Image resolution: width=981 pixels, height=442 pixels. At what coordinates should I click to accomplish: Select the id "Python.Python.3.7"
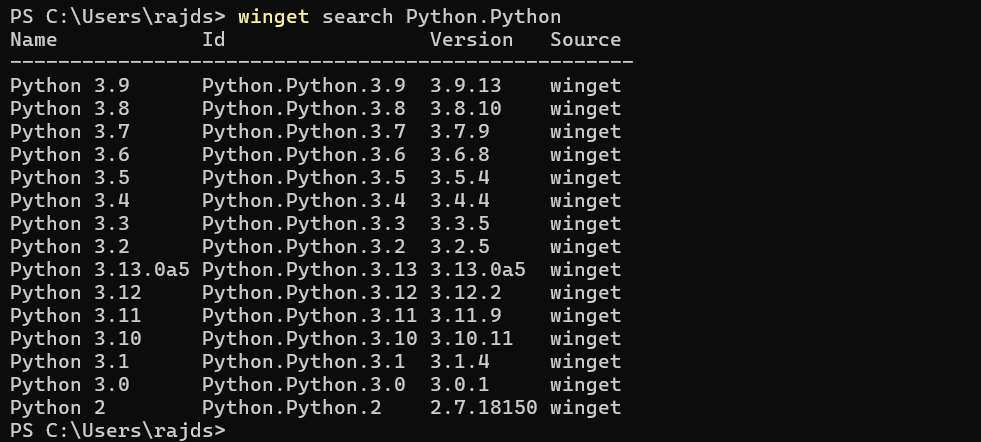(x=303, y=131)
